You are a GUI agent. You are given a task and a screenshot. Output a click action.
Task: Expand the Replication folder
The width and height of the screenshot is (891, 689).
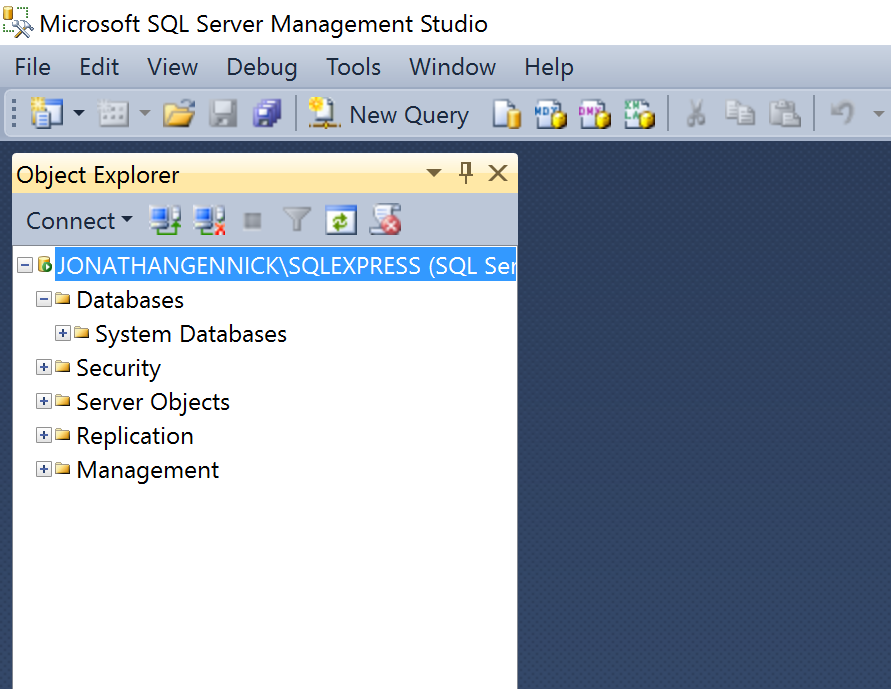(x=44, y=435)
